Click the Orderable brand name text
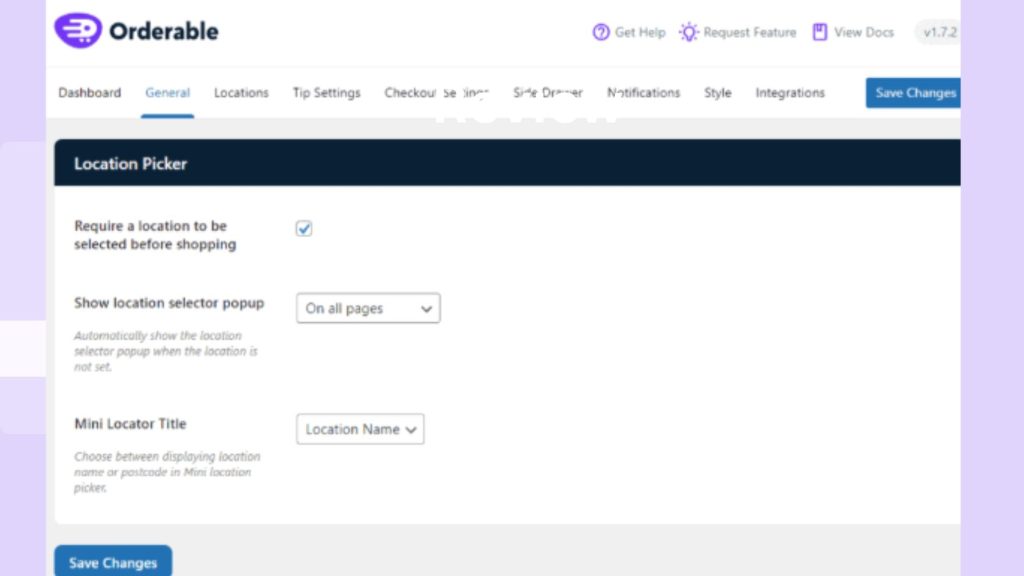This screenshot has height=576, width=1024. tap(163, 31)
